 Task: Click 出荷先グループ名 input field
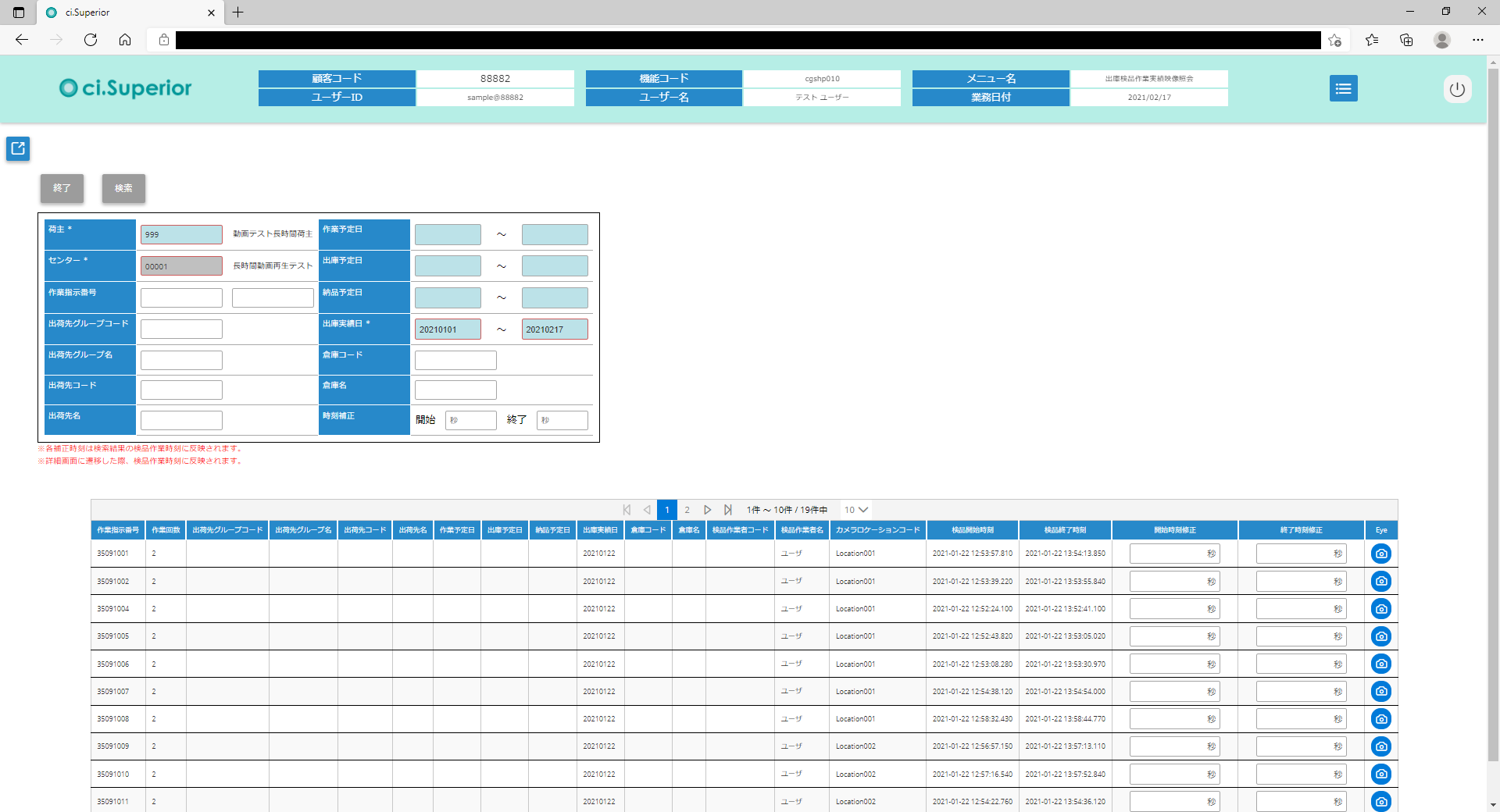(x=181, y=360)
